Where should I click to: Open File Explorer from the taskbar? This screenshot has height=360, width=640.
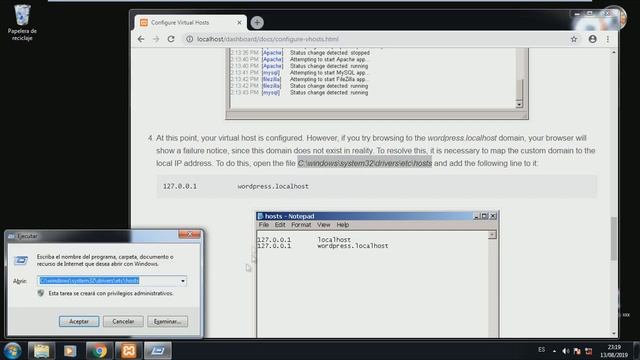coord(41,351)
